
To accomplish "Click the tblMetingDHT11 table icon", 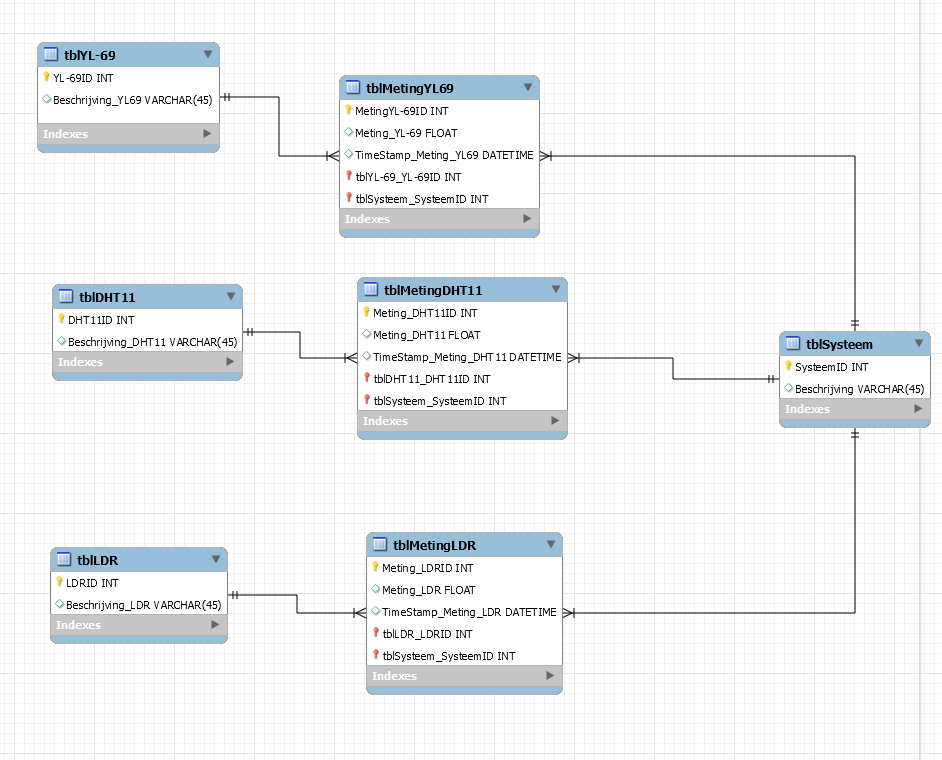I will pos(371,290).
